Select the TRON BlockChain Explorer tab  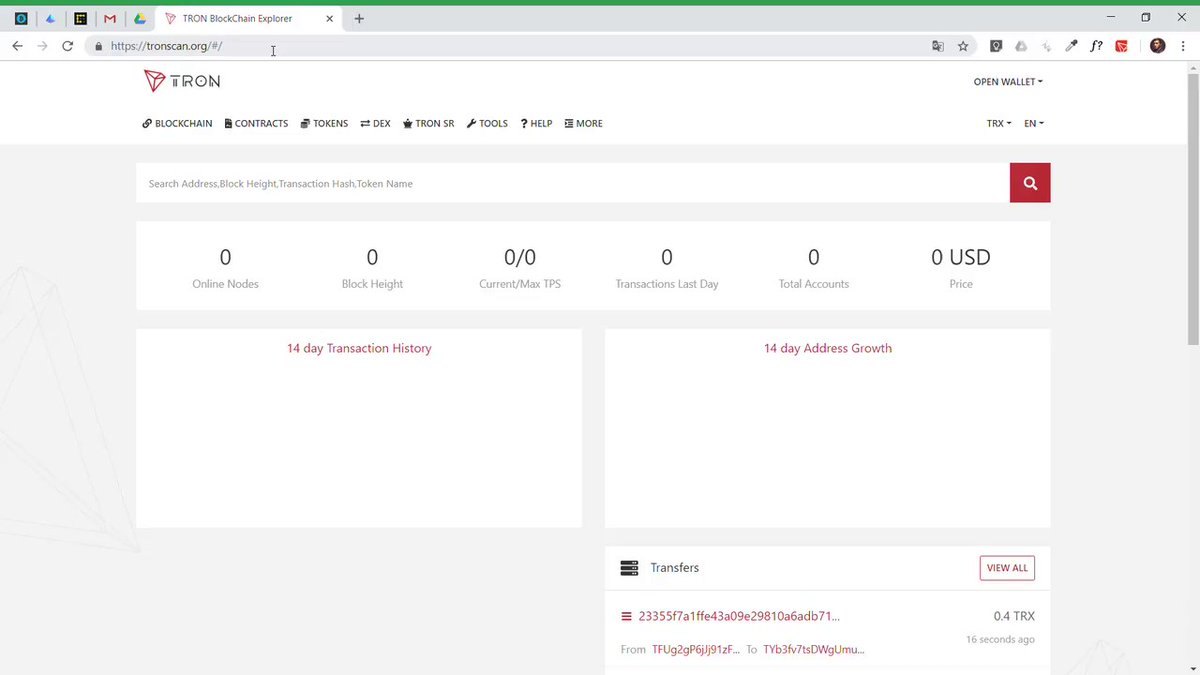(x=248, y=18)
